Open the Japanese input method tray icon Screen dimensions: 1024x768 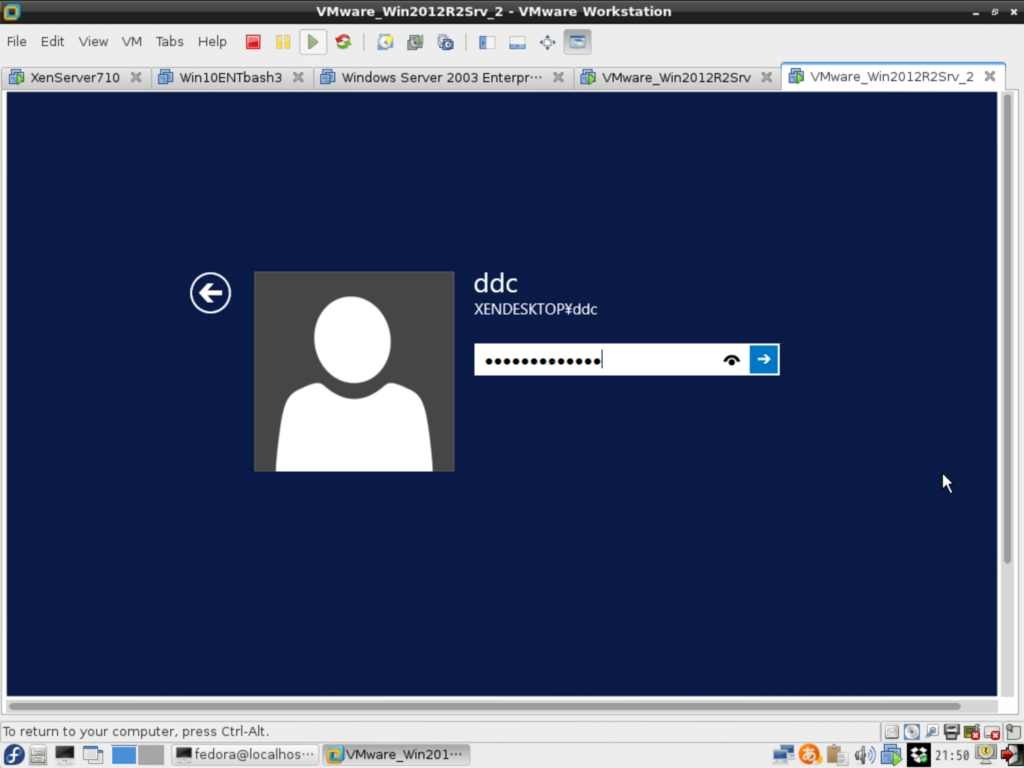tap(810, 755)
